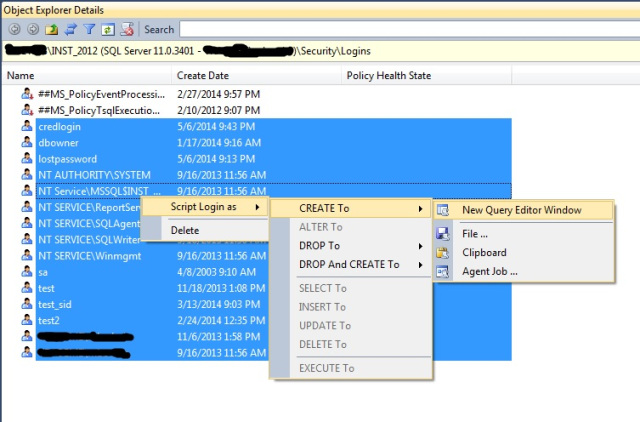Click the Refresh toolbar icon
Viewport: 640px width, 422px height.
tap(108, 29)
